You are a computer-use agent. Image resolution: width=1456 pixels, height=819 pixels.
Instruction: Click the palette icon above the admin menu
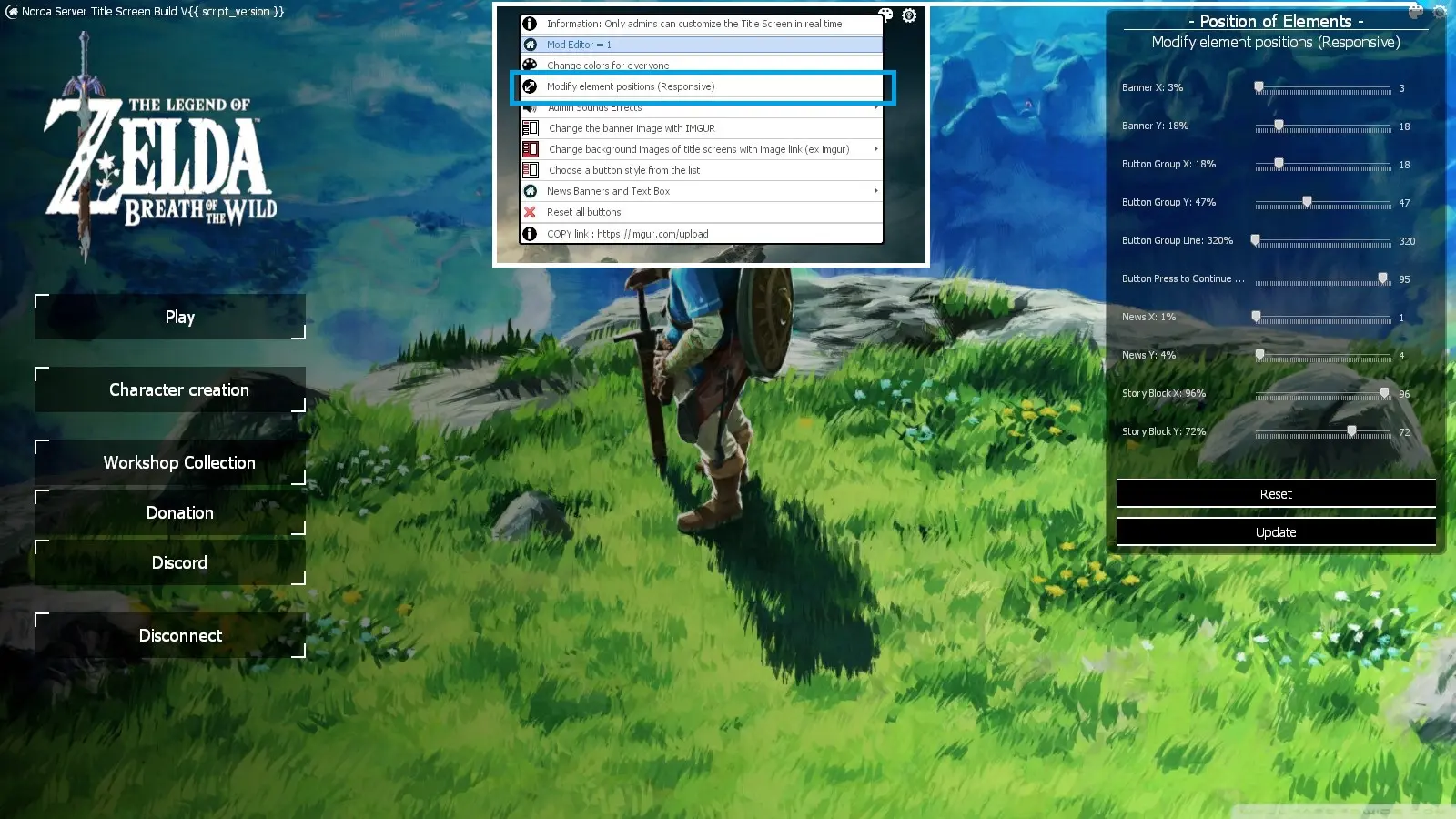(885, 15)
